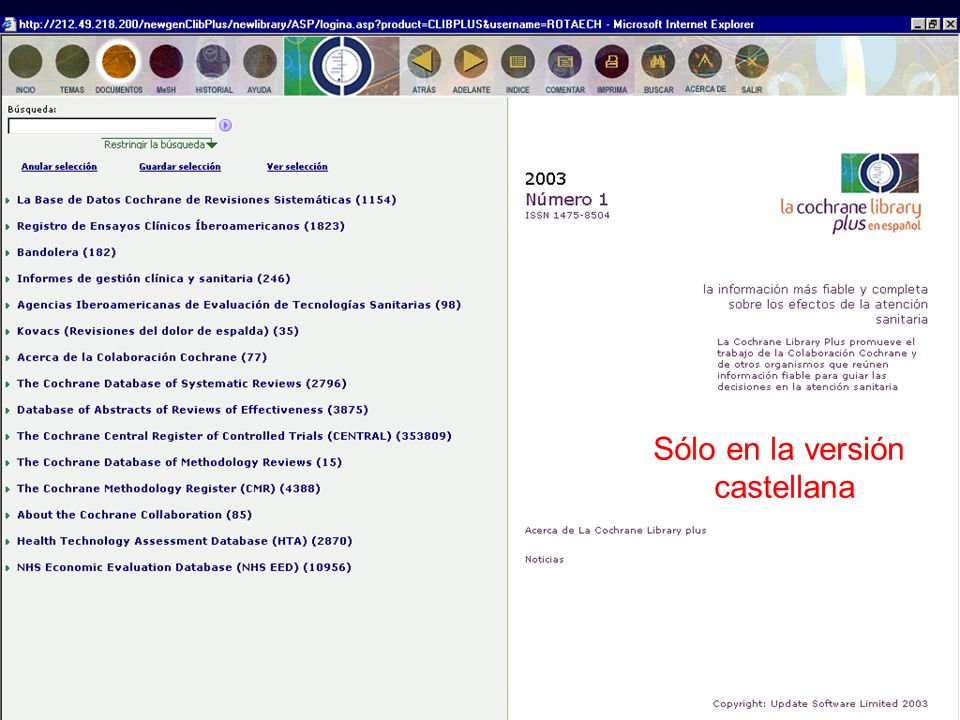Expand arrow for Acerca de la Colaboración Cochrane
Screen dimensions: 960x720
(8, 358)
